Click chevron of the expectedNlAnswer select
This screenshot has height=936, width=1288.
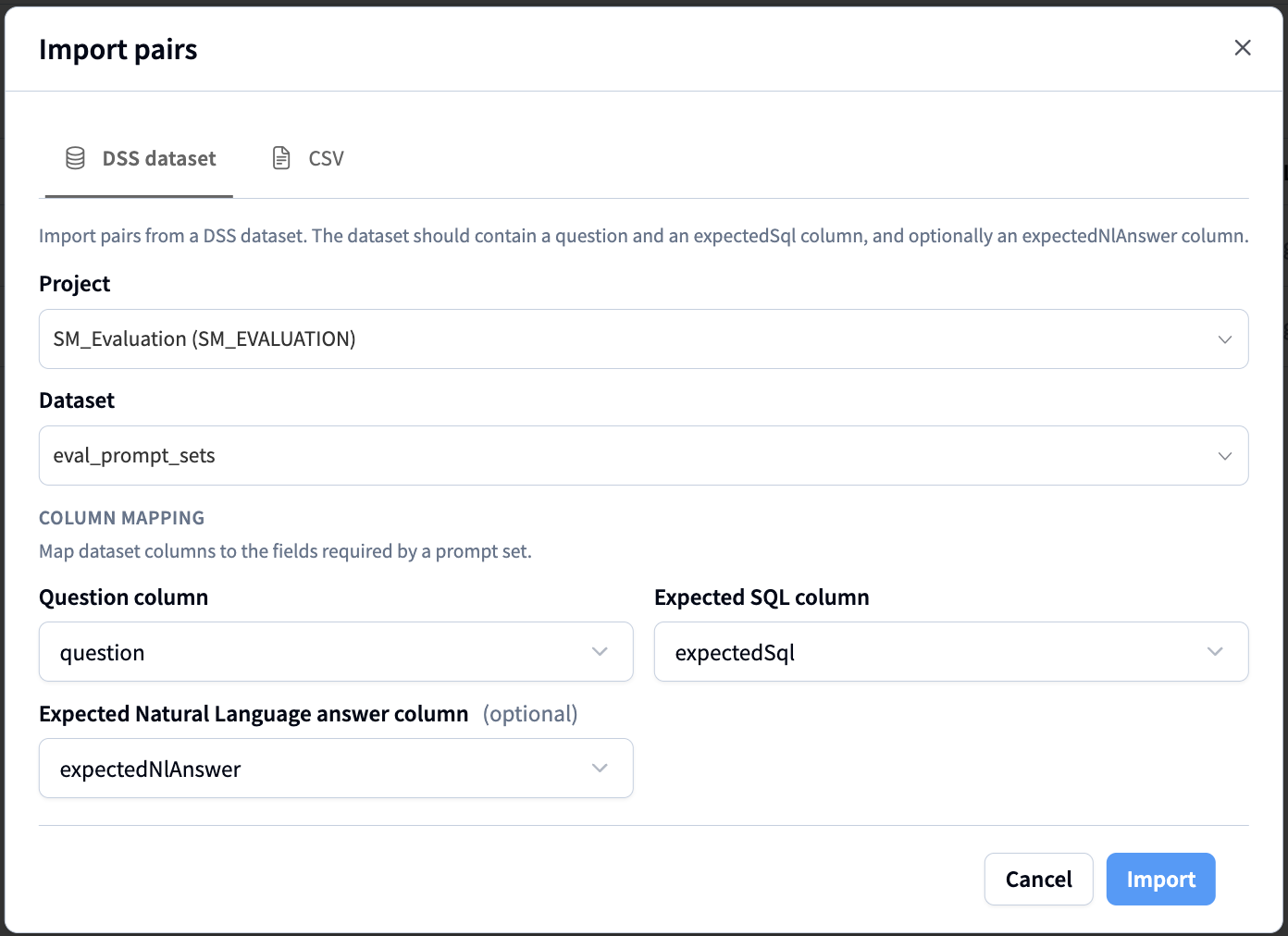pyautogui.click(x=600, y=768)
